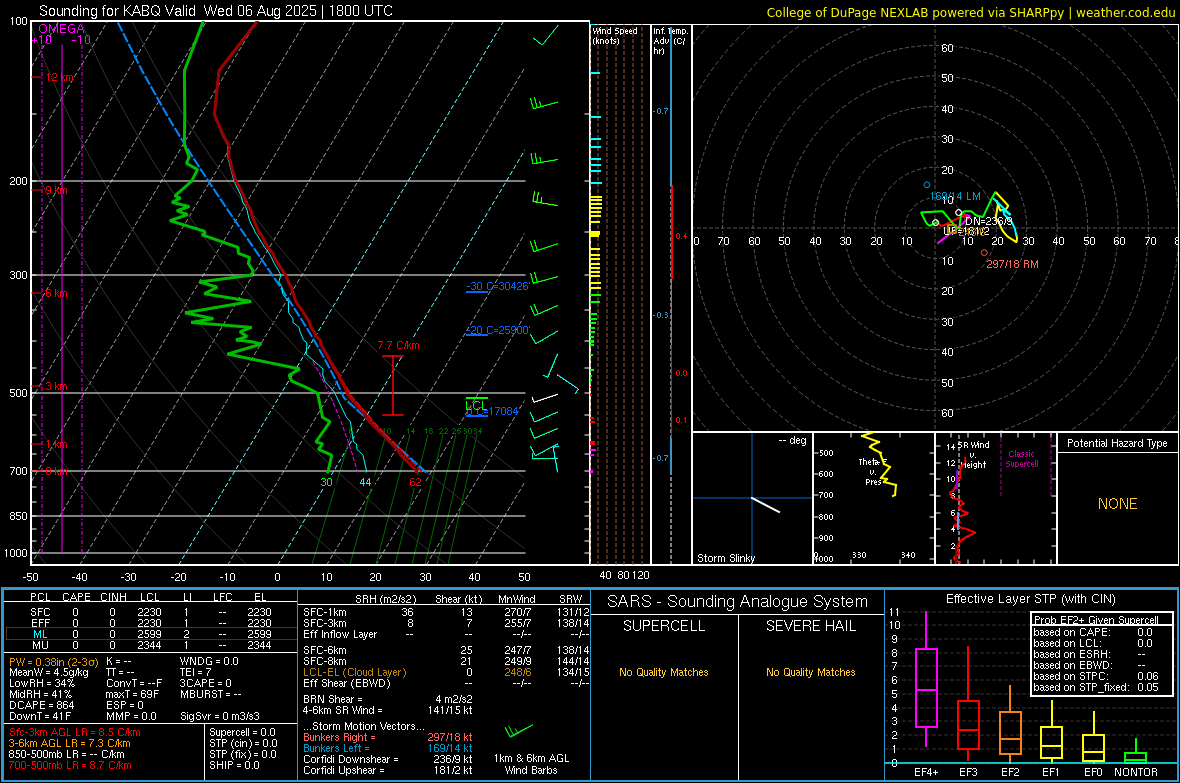Click 'No Quality Matches' under SEVERE HAIL

point(810,672)
